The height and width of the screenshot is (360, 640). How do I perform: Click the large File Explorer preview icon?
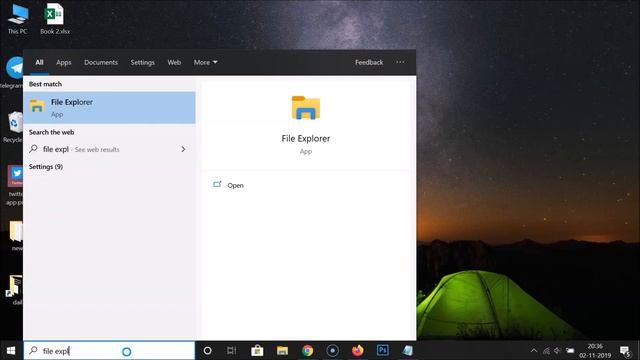[x=306, y=108]
